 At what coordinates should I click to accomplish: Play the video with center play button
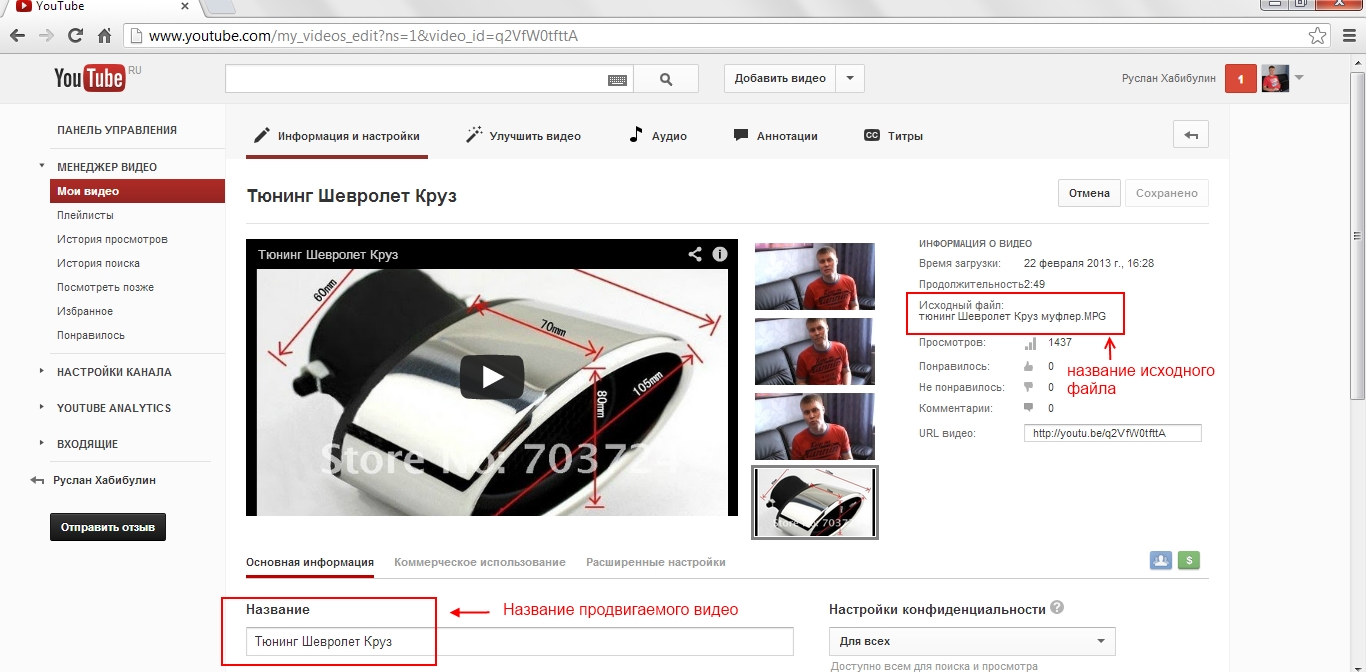pyautogui.click(x=492, y=377)
